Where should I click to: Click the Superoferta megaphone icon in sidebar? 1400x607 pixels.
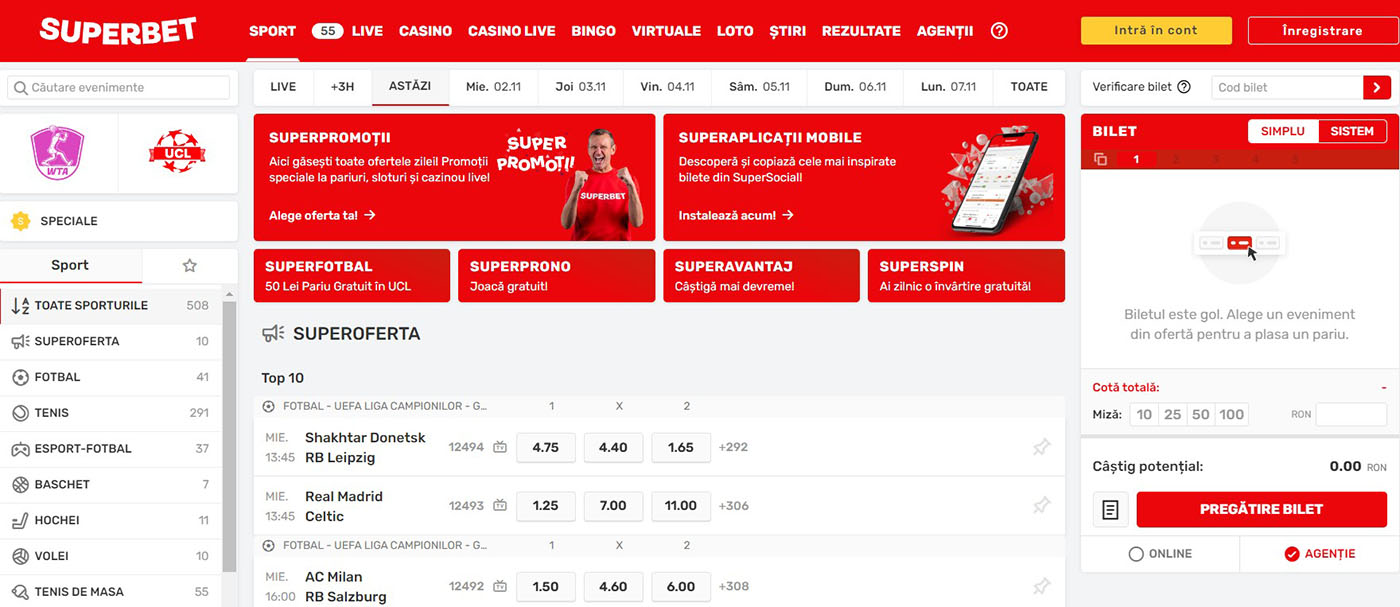(20, 342)
